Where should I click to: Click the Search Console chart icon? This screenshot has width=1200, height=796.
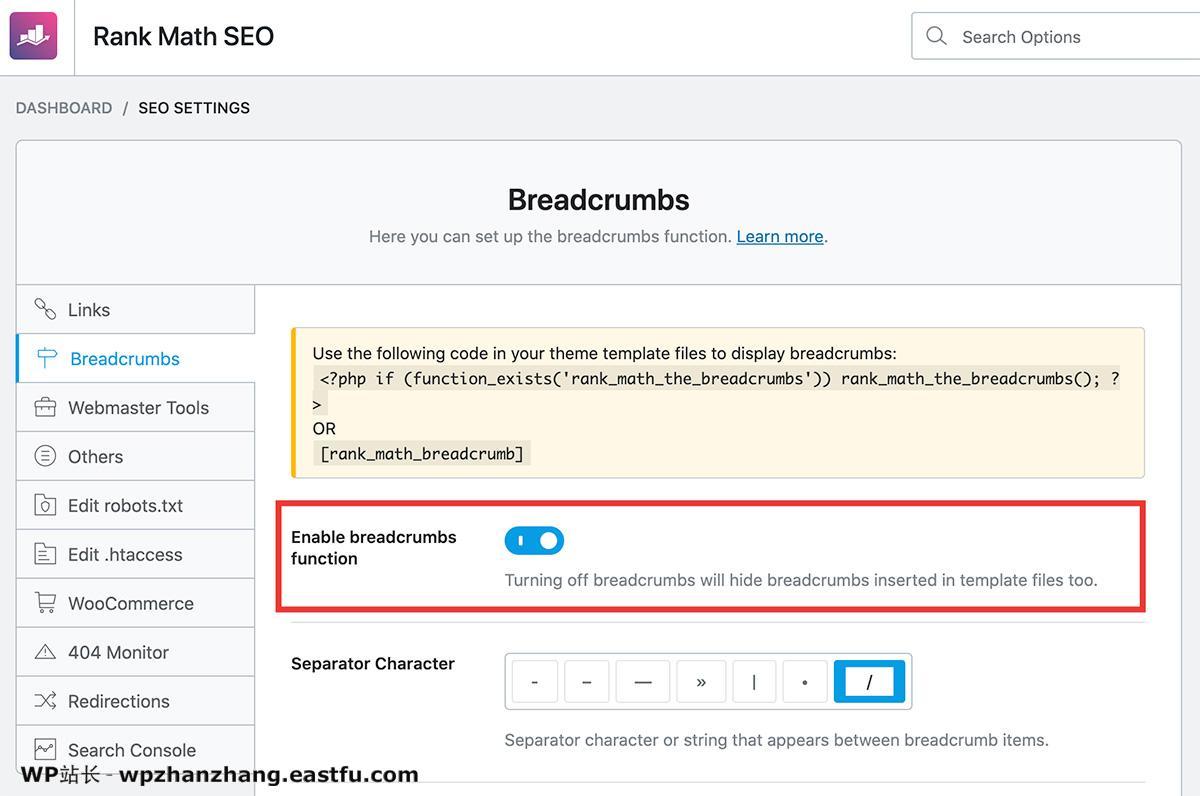(x=45, y=749)
